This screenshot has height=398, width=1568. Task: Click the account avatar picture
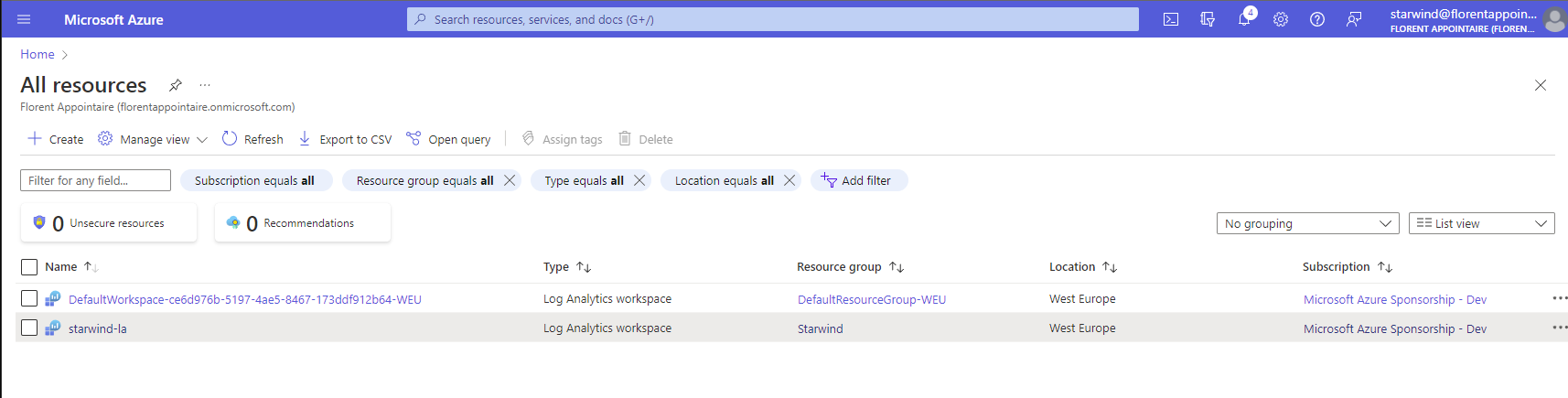coord(1554,19)
